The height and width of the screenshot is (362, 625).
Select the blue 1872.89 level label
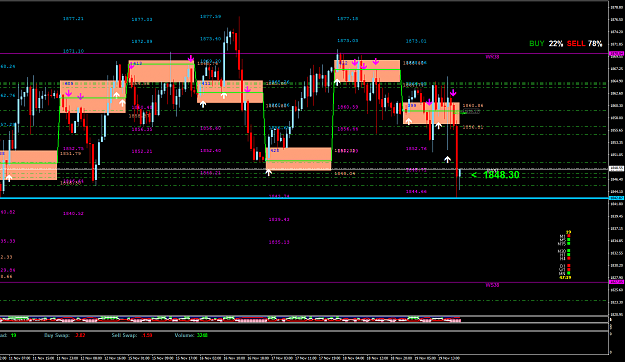142,41
